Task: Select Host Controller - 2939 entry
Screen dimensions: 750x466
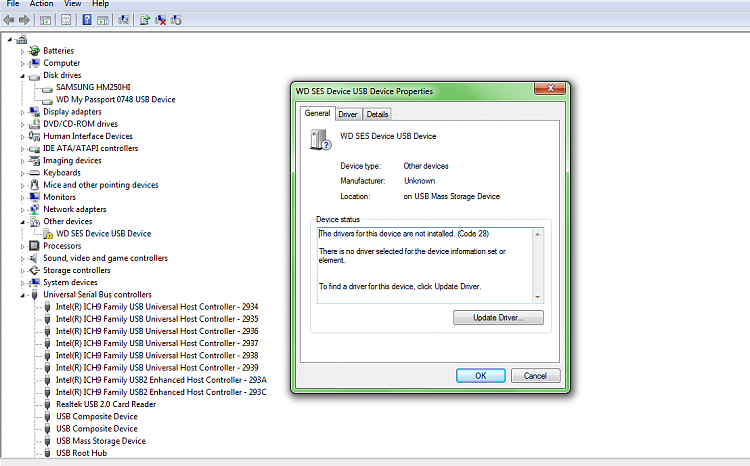Action: point(157,368)
